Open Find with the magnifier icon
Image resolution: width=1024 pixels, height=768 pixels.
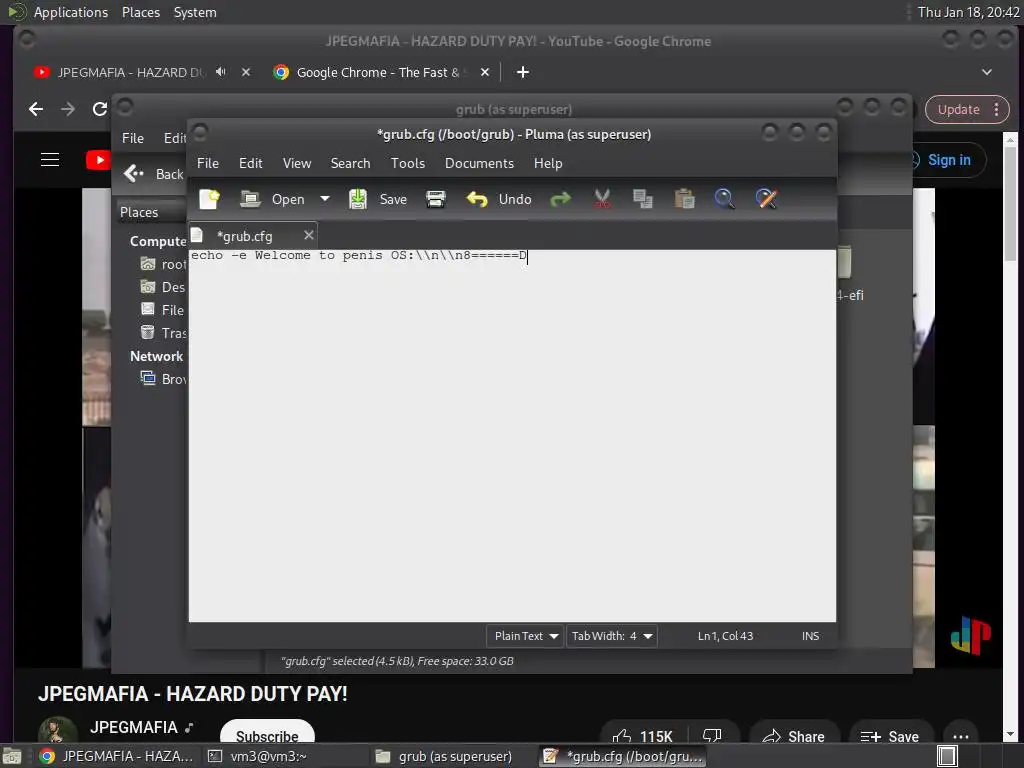coord(724,199)
